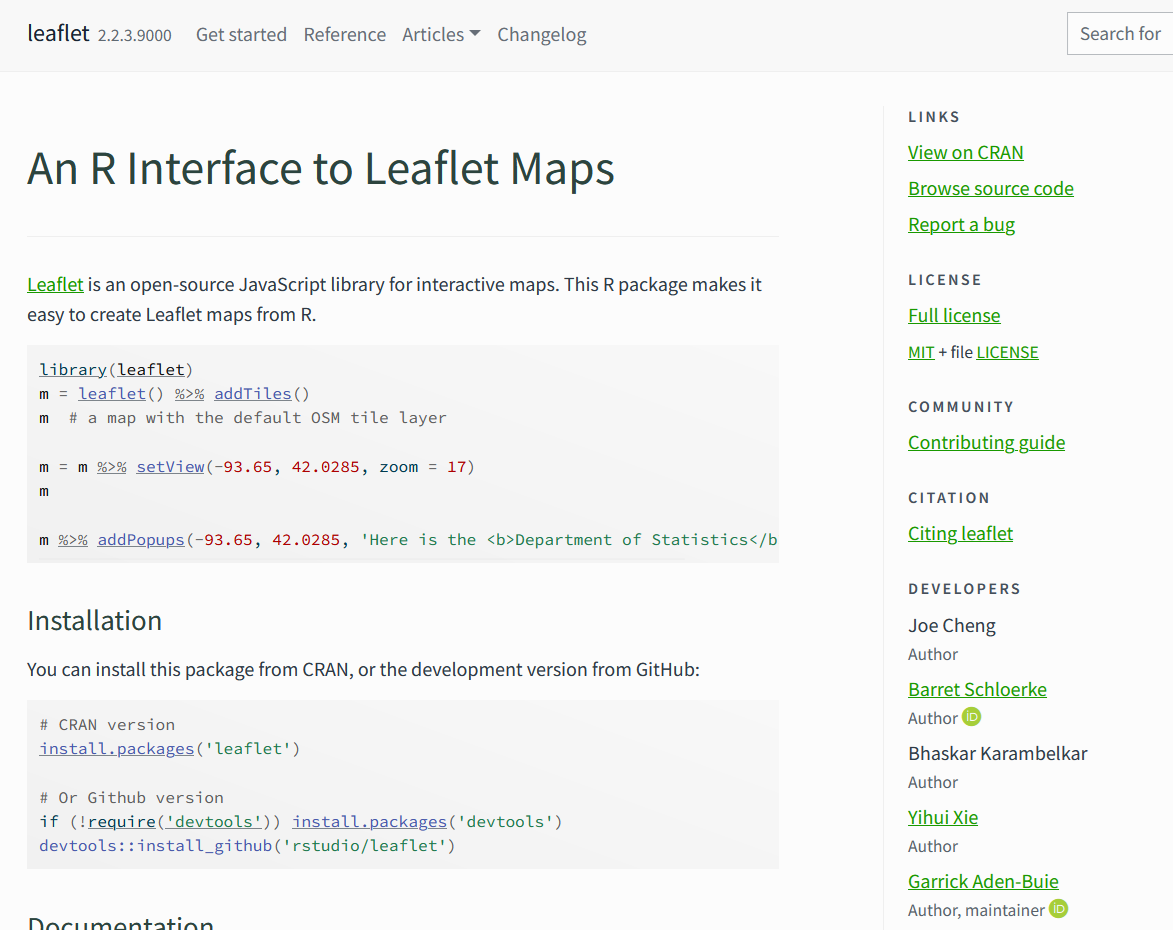Image resolution: width=1173 pixels, height=930 pixels.
Task: Click the leaflet brand title in navbar
Action: (x=58, y=33)
